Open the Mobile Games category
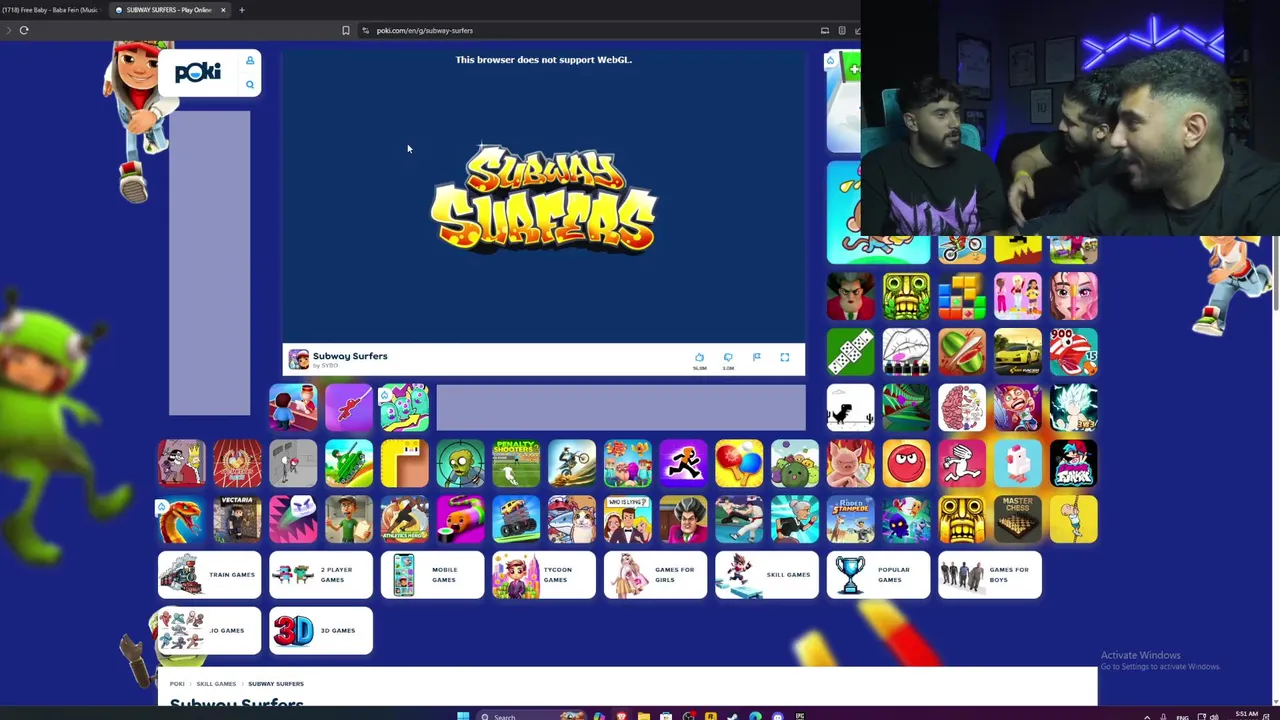The width and height of the screenshot is (1280, 720). [x=432, y=575]
